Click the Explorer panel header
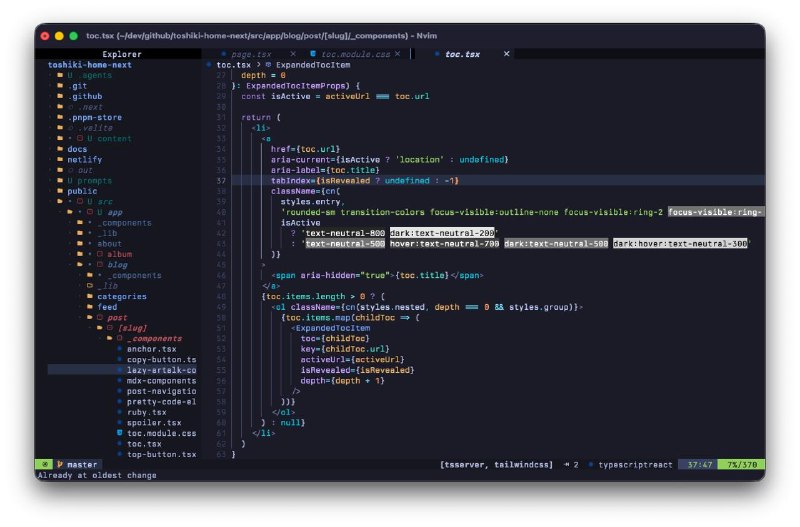 (x=121, y=54)
